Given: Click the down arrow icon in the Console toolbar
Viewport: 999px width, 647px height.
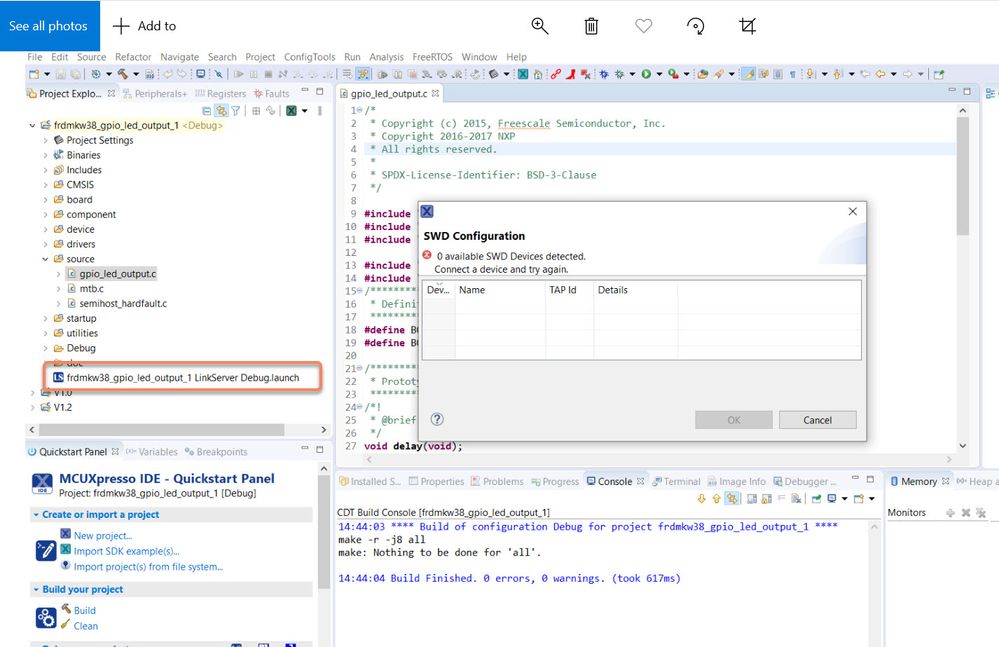Looking at the screenshot, I should click(x=701, y=499).
